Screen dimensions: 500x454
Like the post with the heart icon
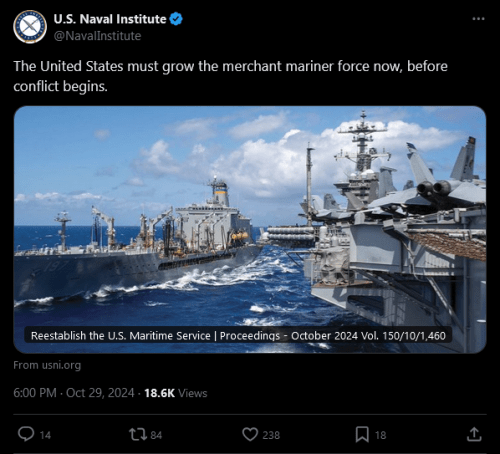(250, 434)
